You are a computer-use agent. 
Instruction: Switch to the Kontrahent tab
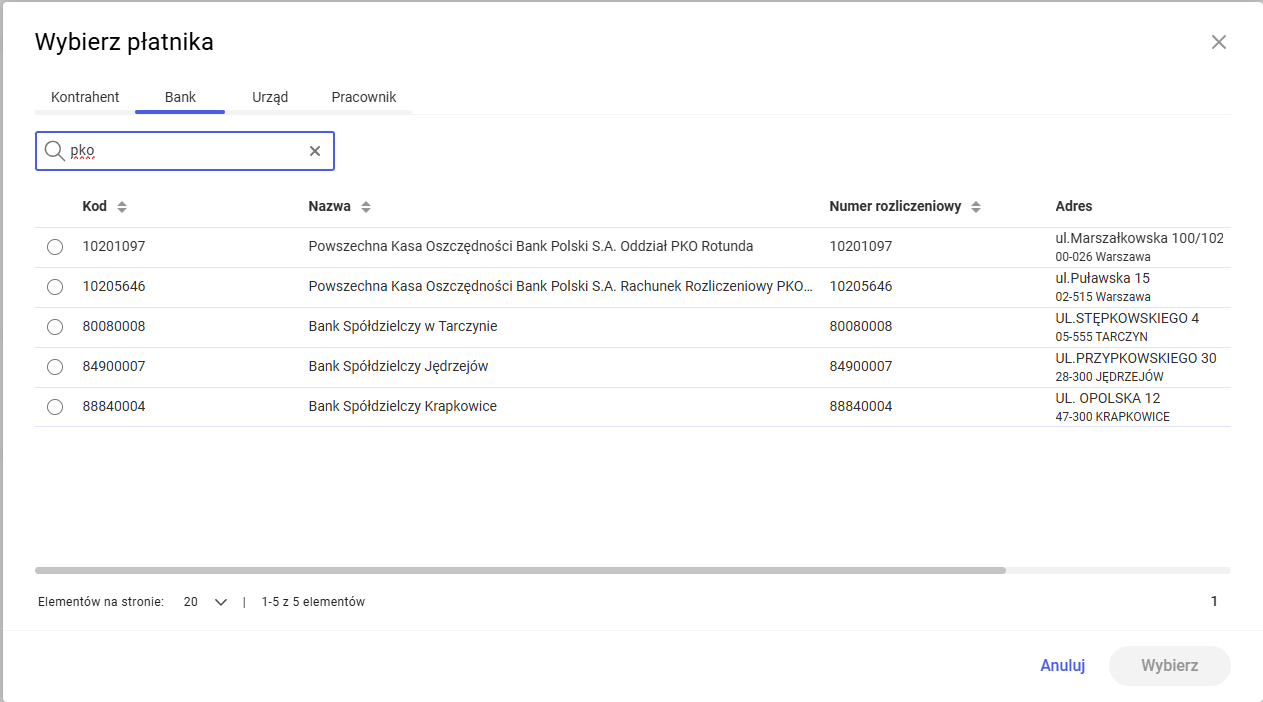coord(85,97)
